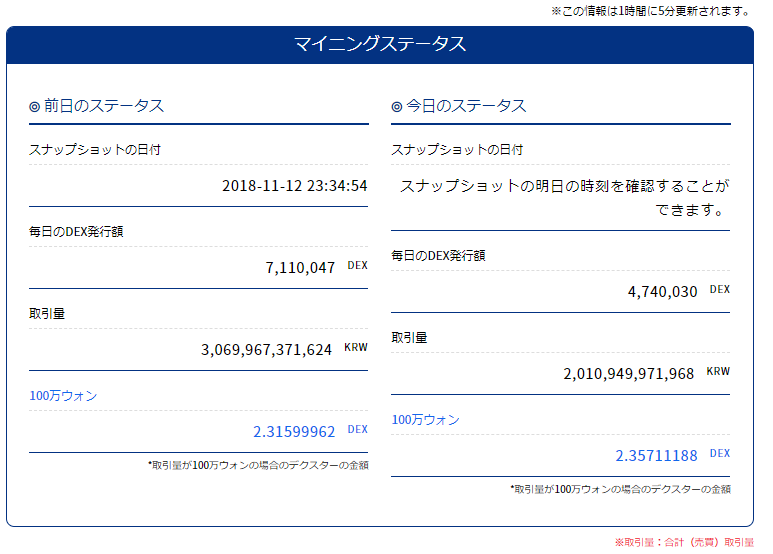Click the bullseye icon beside 前日のステータス
773x554 pixels.
point(35,106)
